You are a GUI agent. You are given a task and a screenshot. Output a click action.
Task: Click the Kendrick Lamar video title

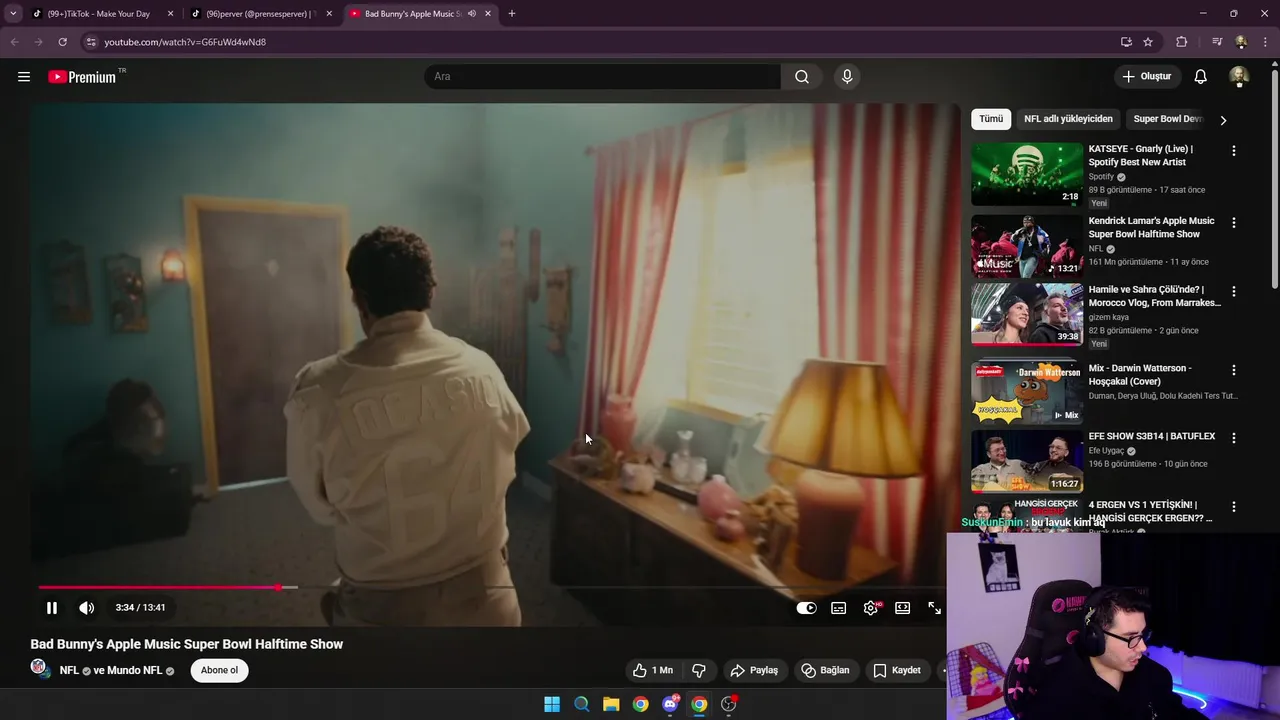click(1151, 227)
